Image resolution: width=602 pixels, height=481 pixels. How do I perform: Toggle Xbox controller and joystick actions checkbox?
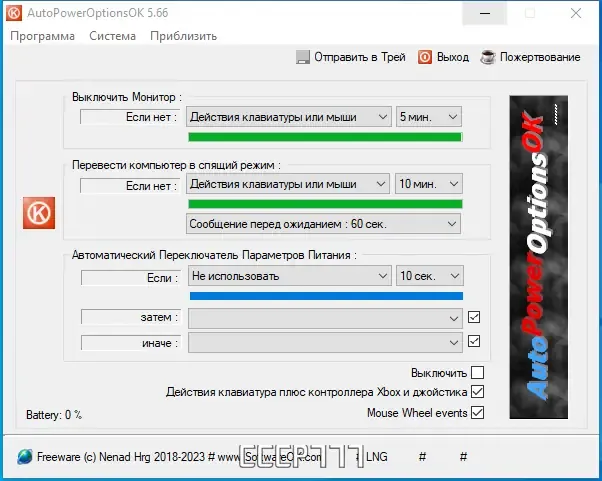click(477, 392)
